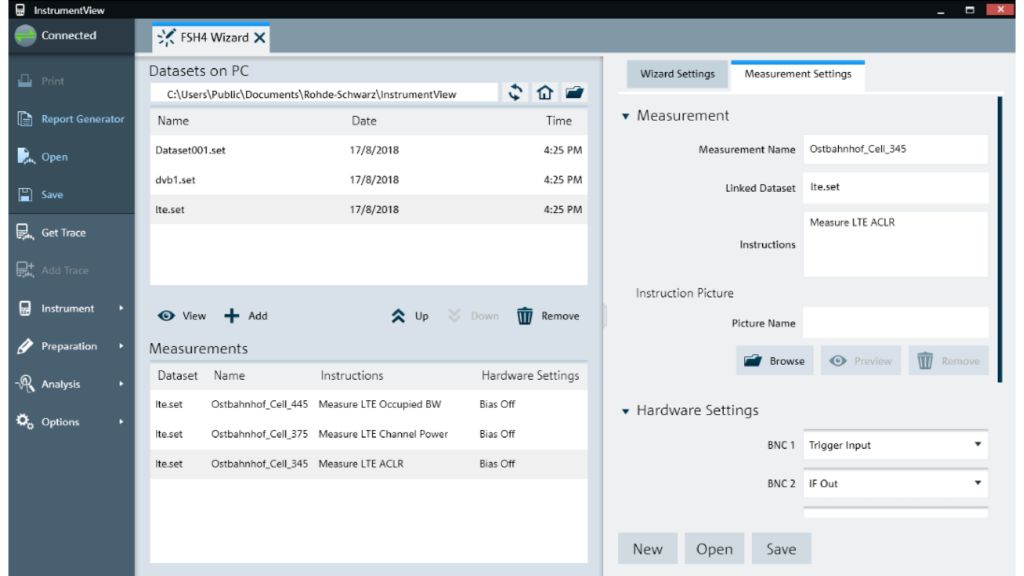The image size is (1024, 576).
Task: Go to the home folder icon
Action: pos(544,93)
